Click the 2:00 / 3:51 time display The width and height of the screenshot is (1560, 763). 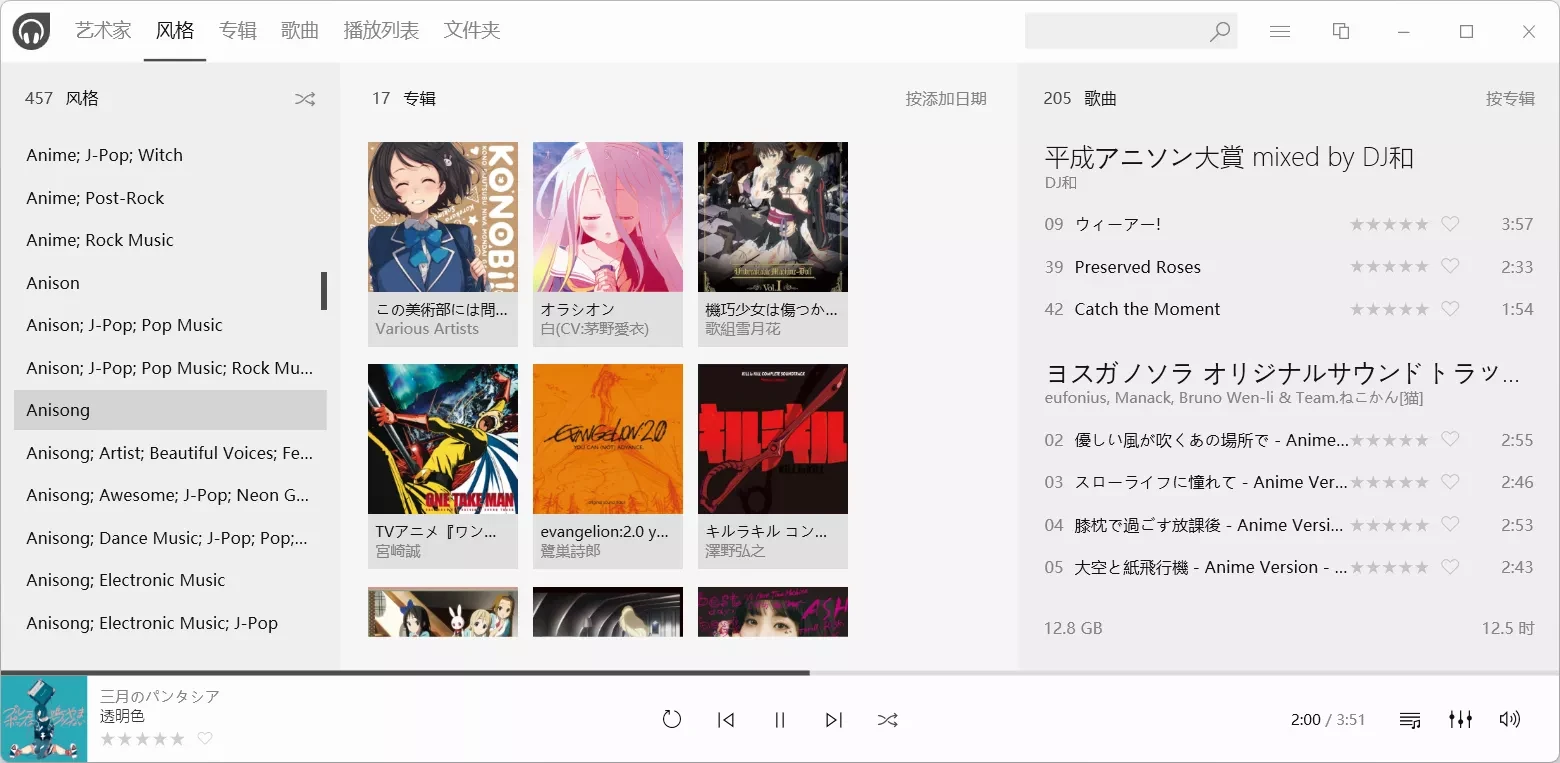[x=1328, y=720]
